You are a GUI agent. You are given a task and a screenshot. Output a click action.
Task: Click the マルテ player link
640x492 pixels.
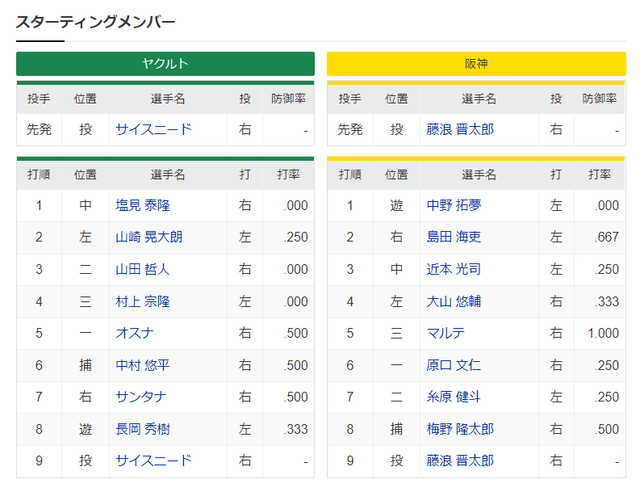[x=445, y=333]
